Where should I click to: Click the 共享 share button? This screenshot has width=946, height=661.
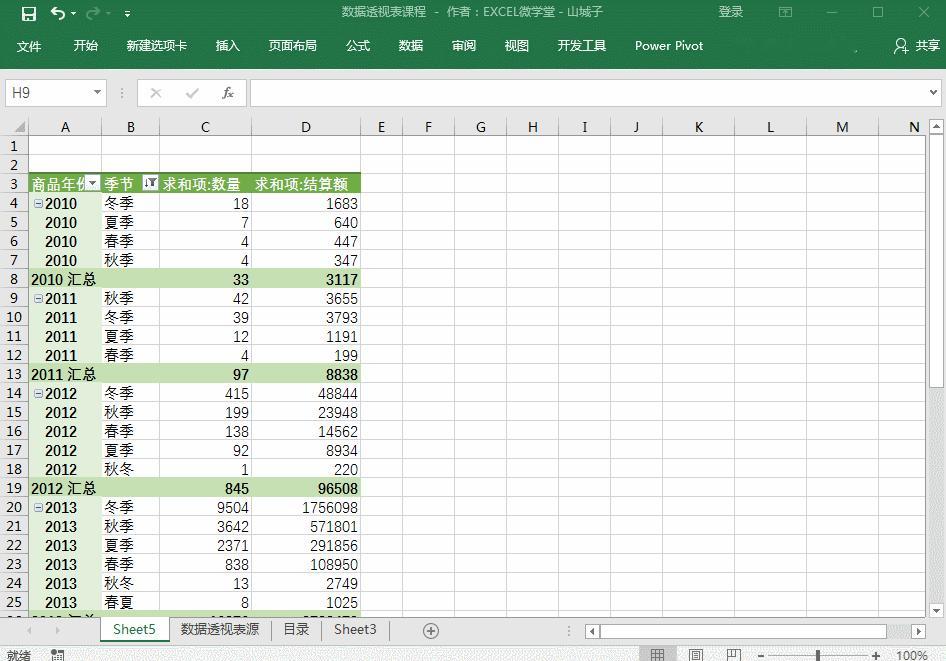pos(917,46)
